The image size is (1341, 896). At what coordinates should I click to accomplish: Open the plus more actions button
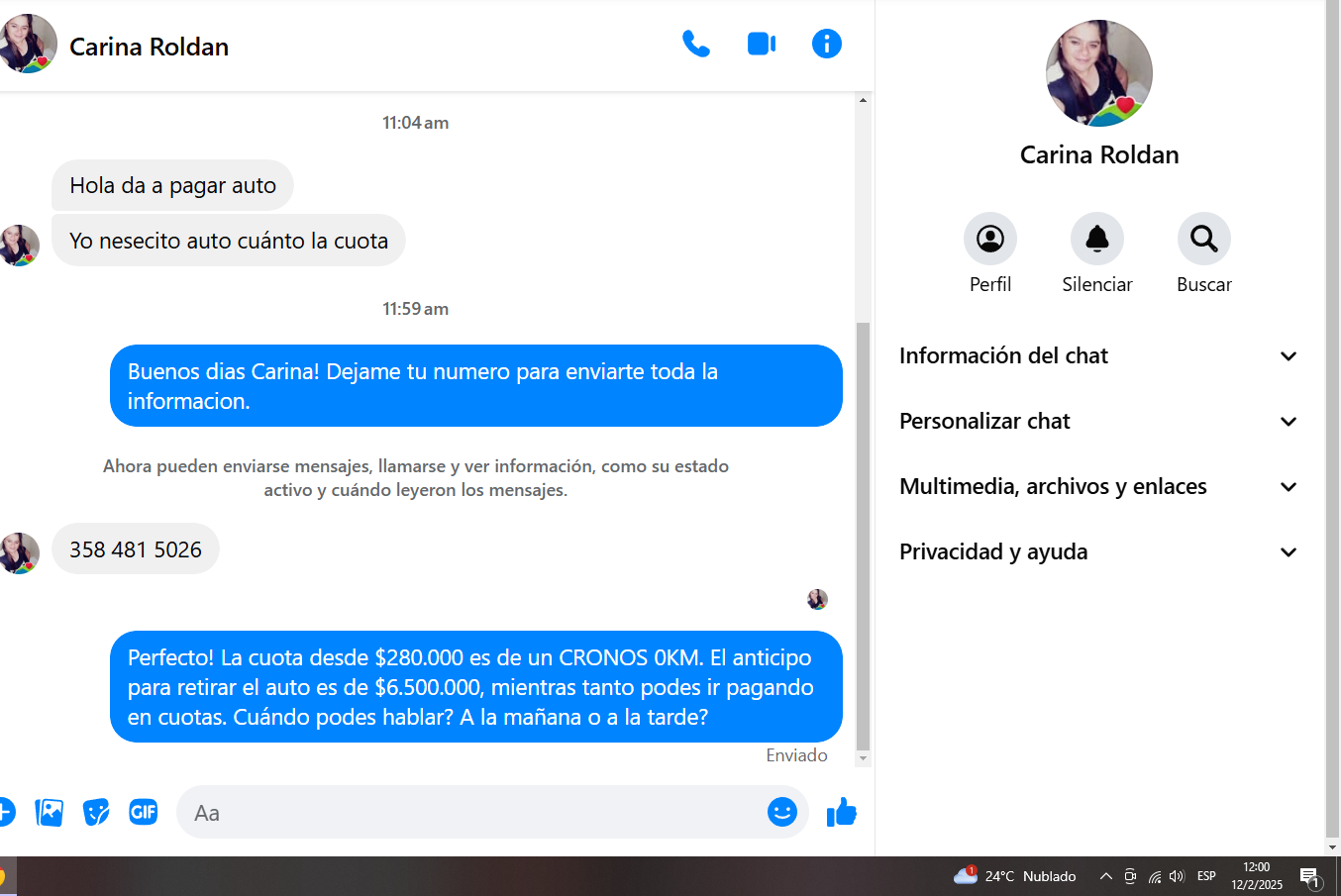pyautogui.click(x=5, y=813)
